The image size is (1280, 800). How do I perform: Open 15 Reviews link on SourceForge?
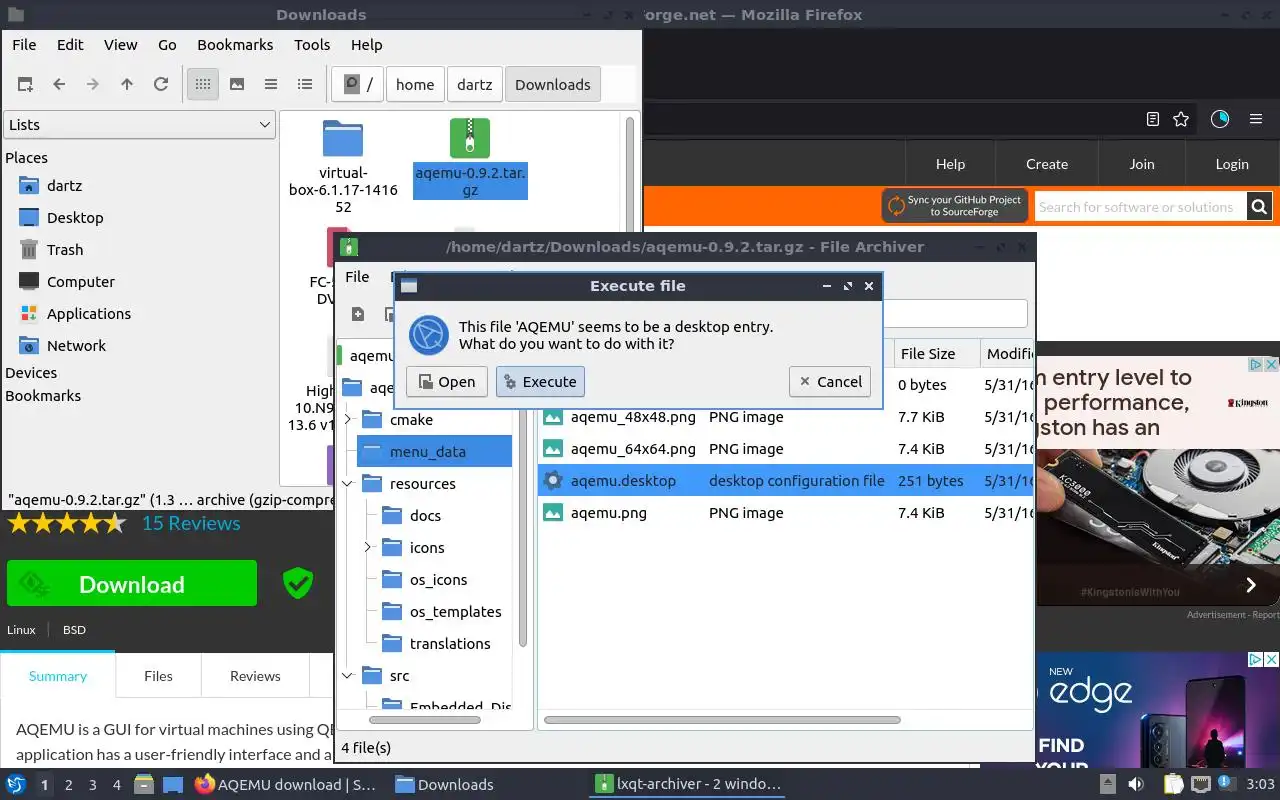(191, 523)
